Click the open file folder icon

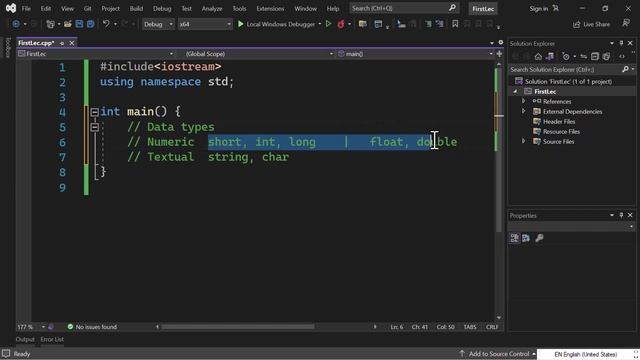tap(68, 24)
